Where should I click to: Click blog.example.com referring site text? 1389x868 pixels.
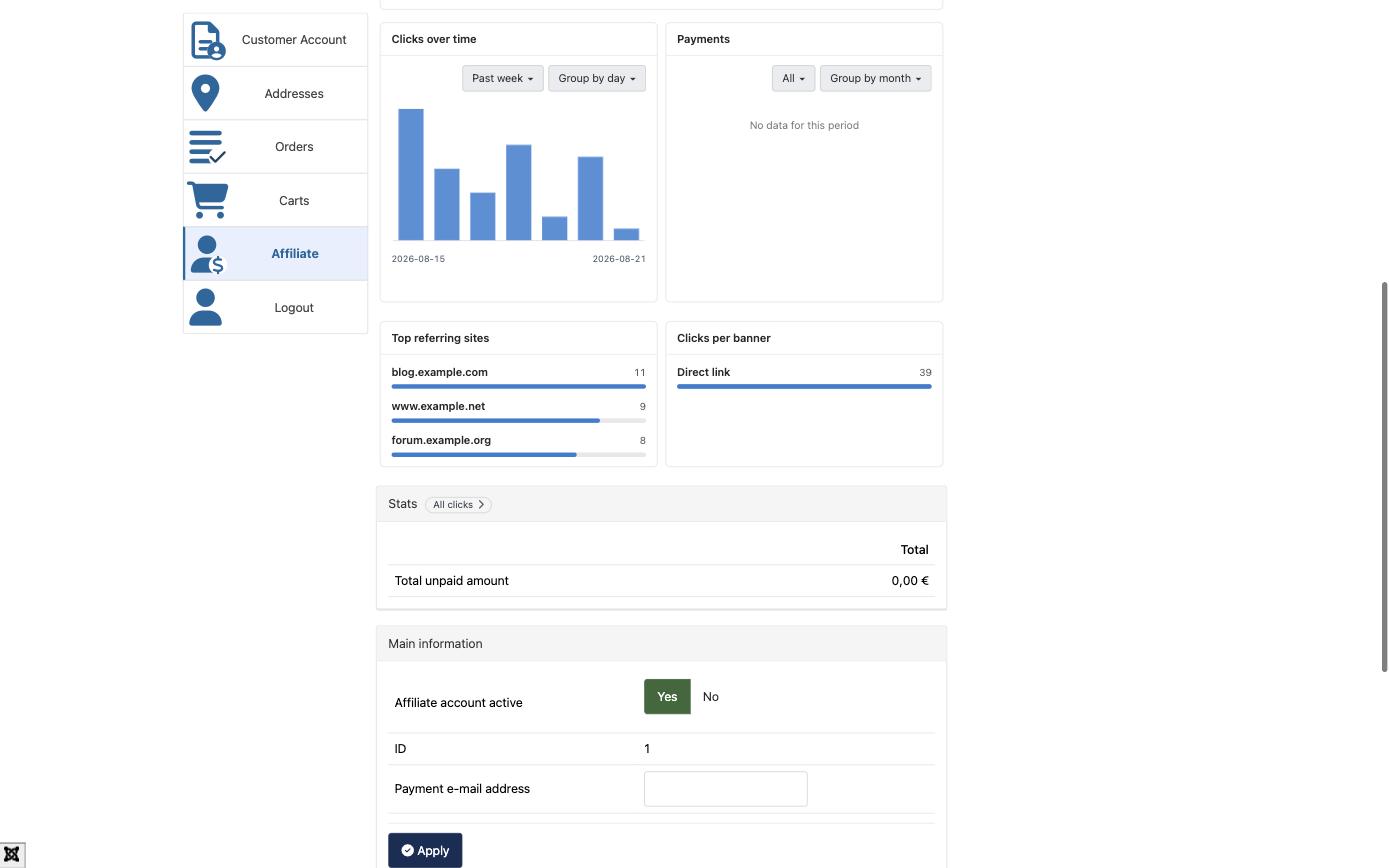[x=439, y=372]
